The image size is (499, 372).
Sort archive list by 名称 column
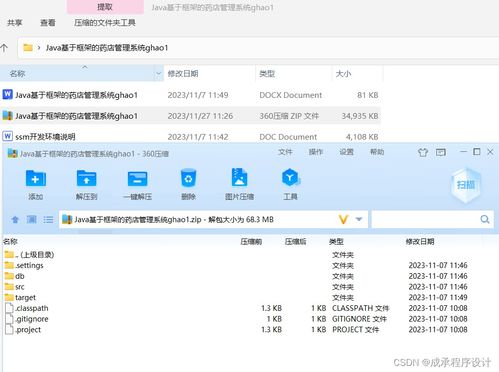tap(10, 241)
